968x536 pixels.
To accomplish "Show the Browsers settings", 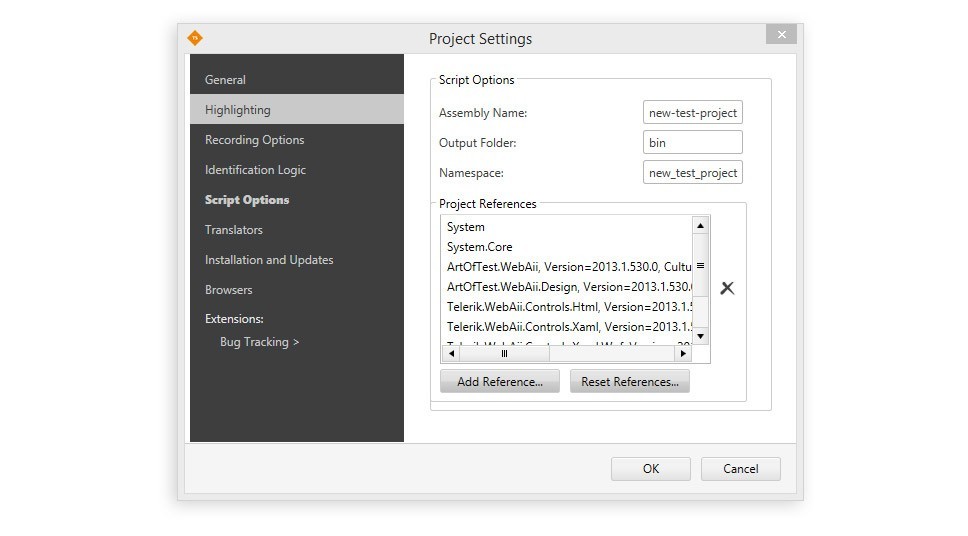I will coord(297,290).
